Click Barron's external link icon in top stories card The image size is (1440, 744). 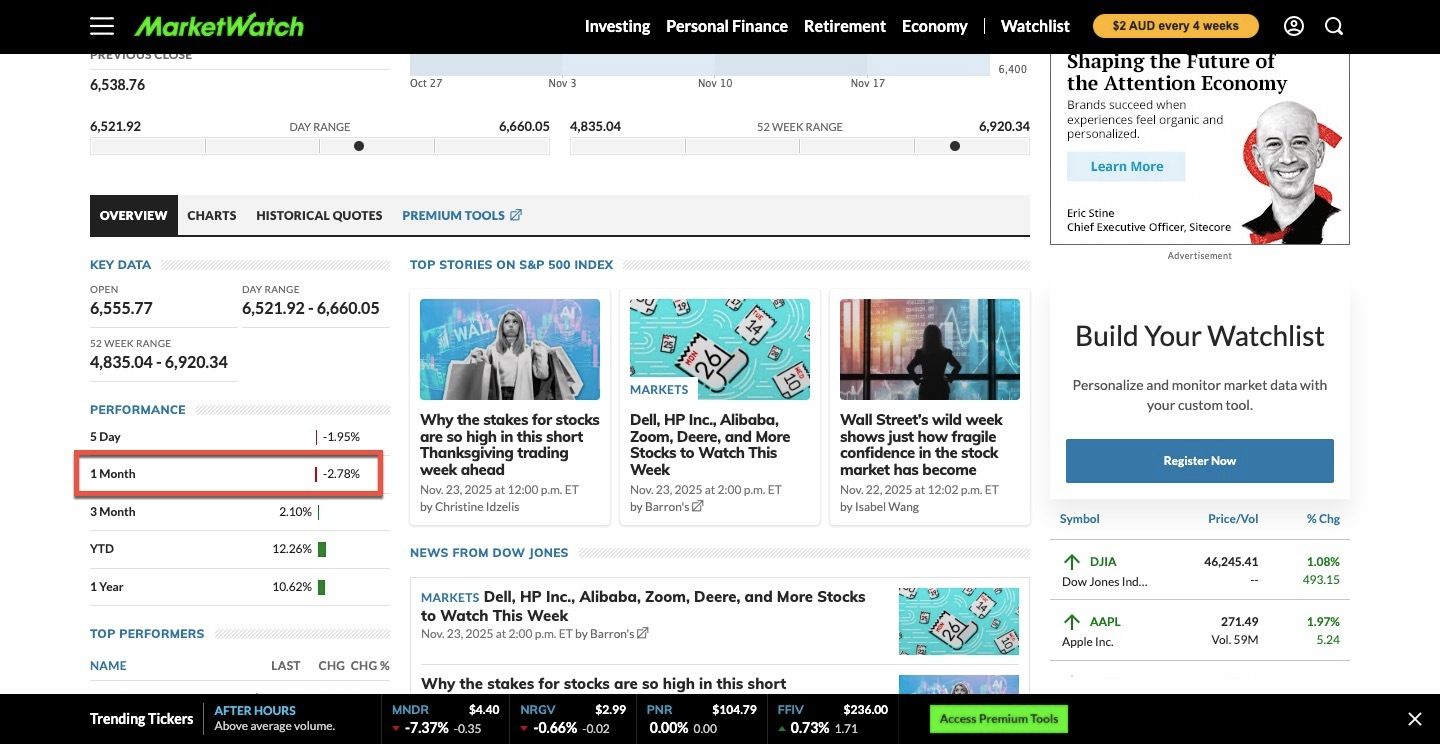coord(698,506)
